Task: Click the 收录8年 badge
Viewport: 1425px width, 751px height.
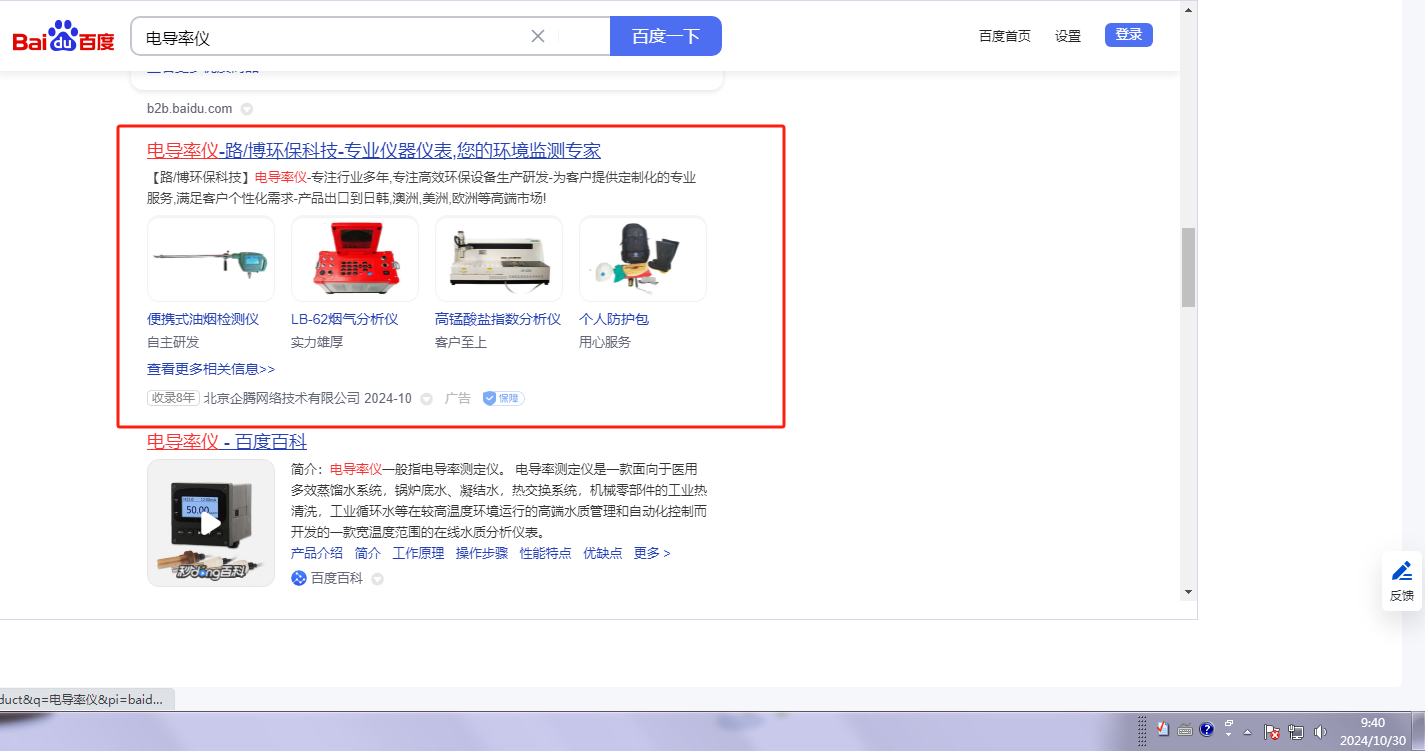Action: (173, 398)
